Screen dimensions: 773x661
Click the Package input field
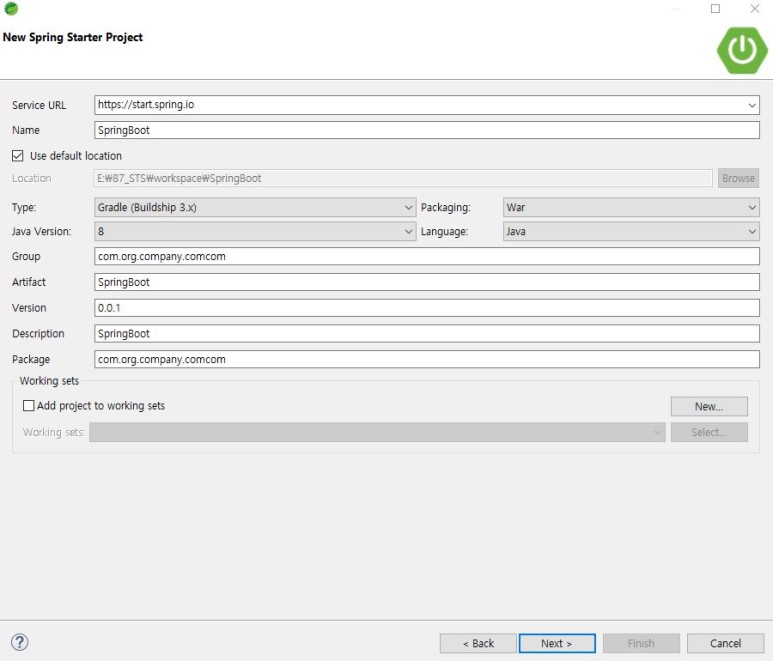(x=426, y=359)
